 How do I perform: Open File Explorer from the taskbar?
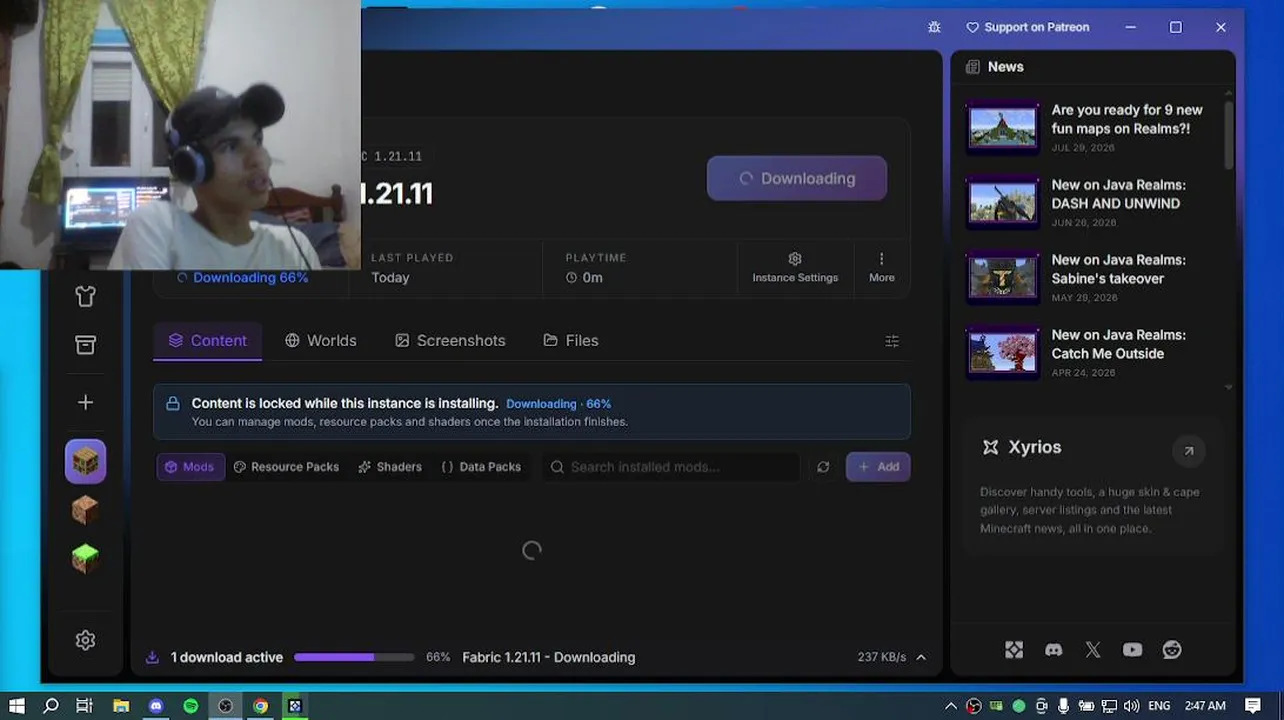point(121,706)
